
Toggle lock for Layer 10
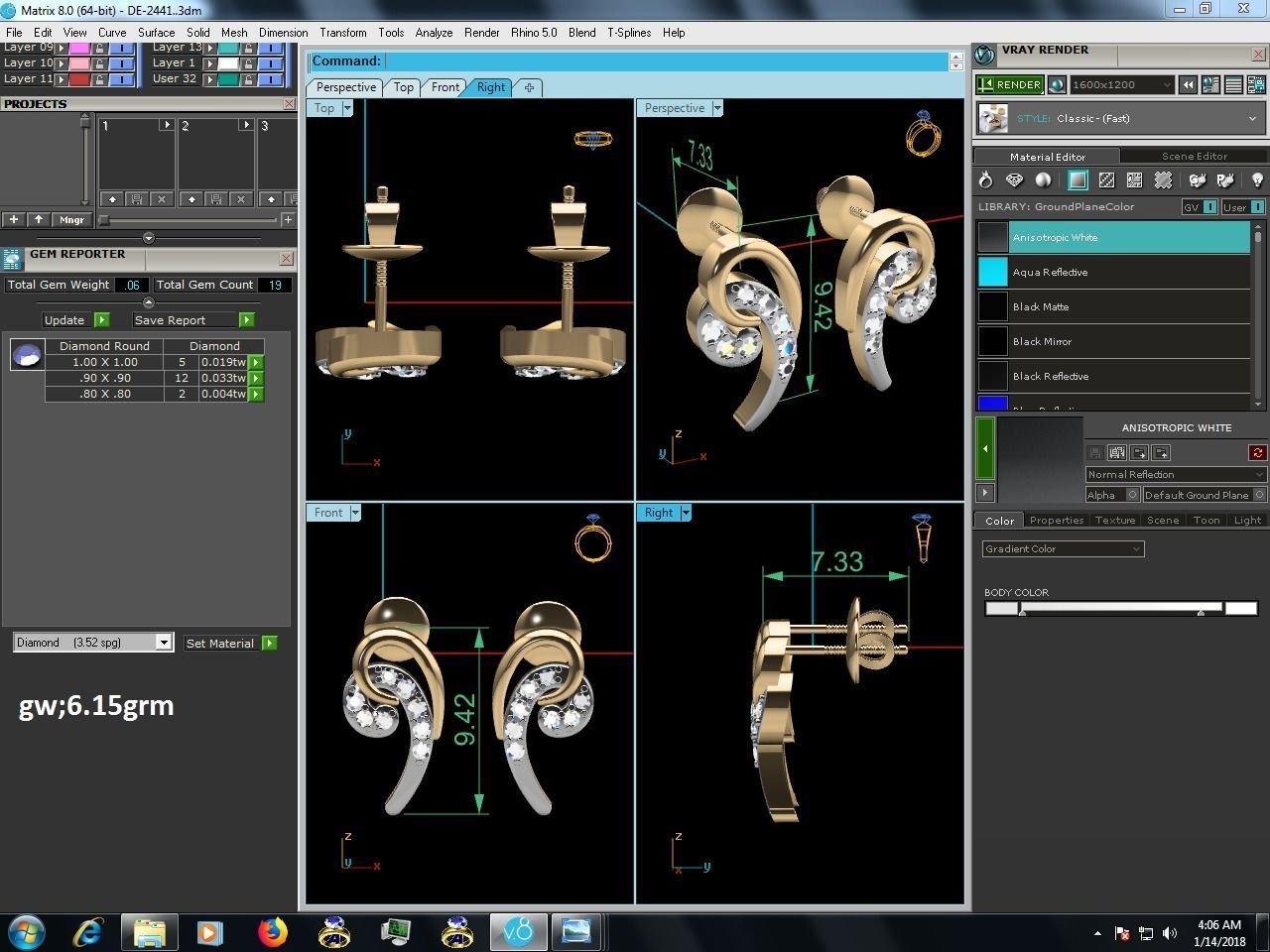[x=99, y=62]
